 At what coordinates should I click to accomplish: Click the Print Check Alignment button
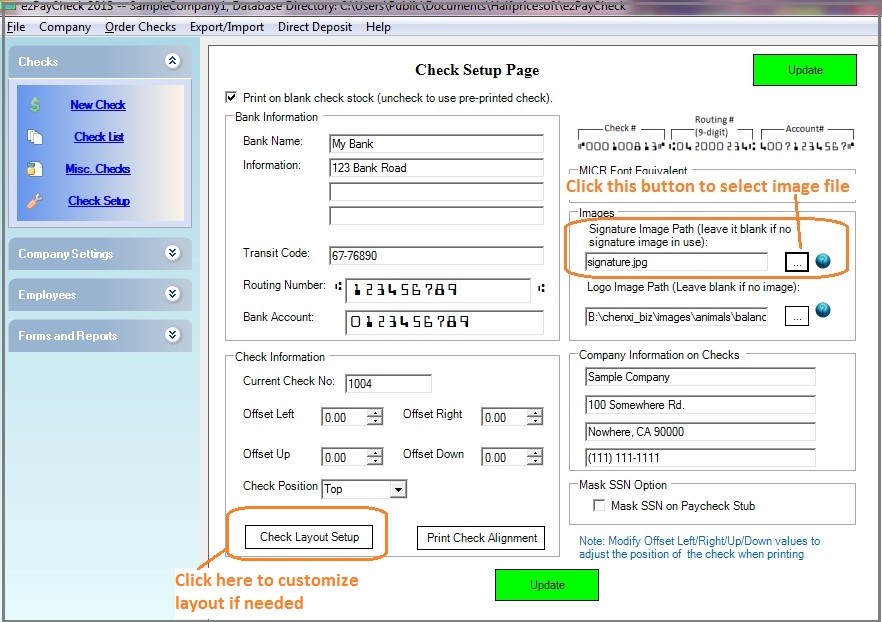pyautogui.click(x=480, y=537)
